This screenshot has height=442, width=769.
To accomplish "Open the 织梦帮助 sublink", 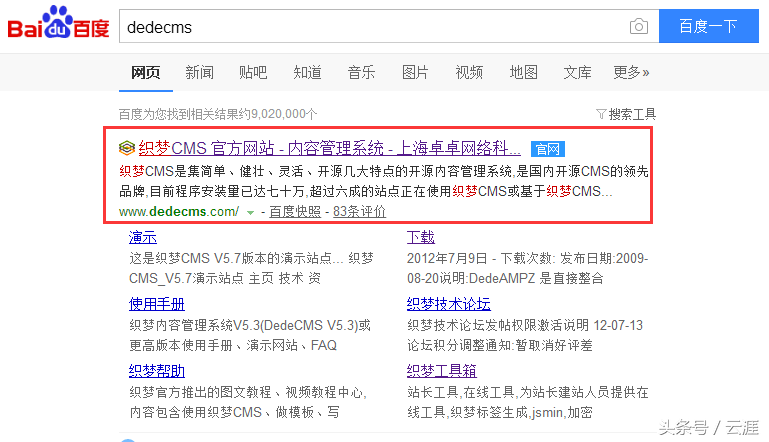I will [157, 371].
